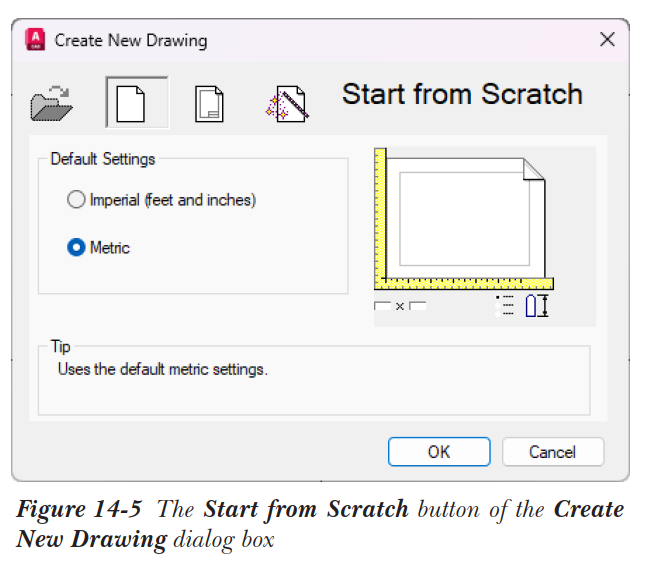Screen dimensions: 657x561
Task: Close the Create New Drawing dialog
Action: [607, 40]
